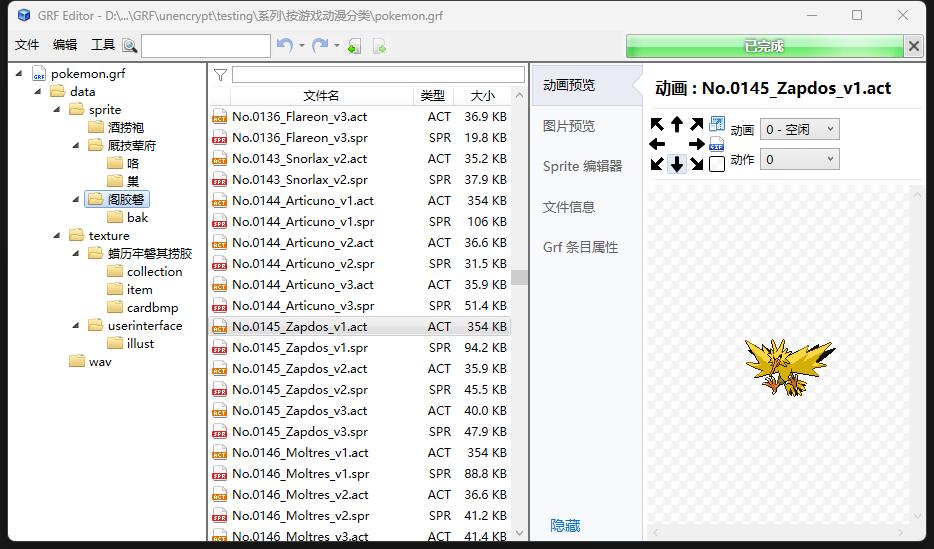Open the 文件 menu

tap(27, 45)
